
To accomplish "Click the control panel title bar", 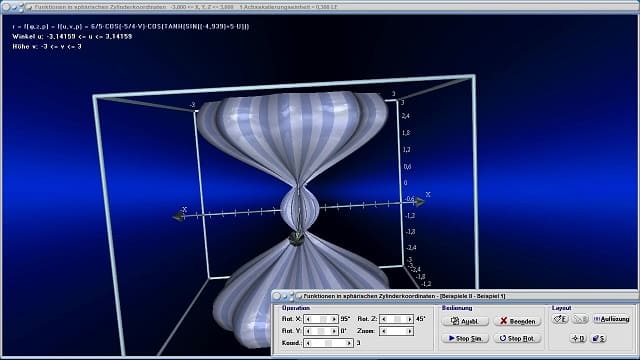I will pos(455,296).
